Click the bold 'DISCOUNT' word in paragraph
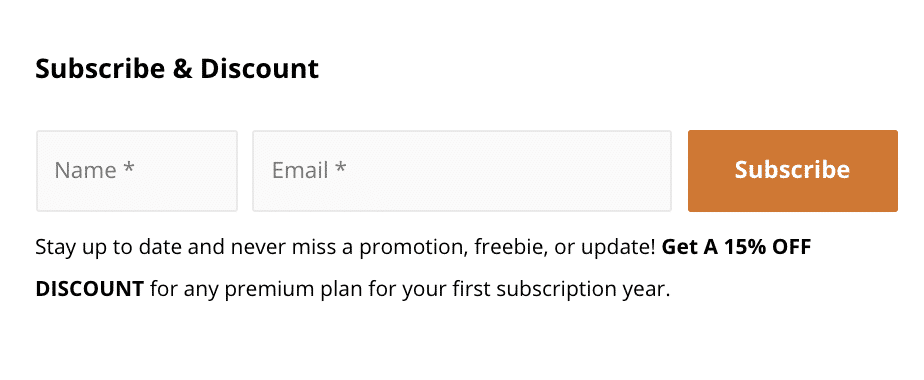This screenshot has height=380, width=924. click(x=90, y=290)
